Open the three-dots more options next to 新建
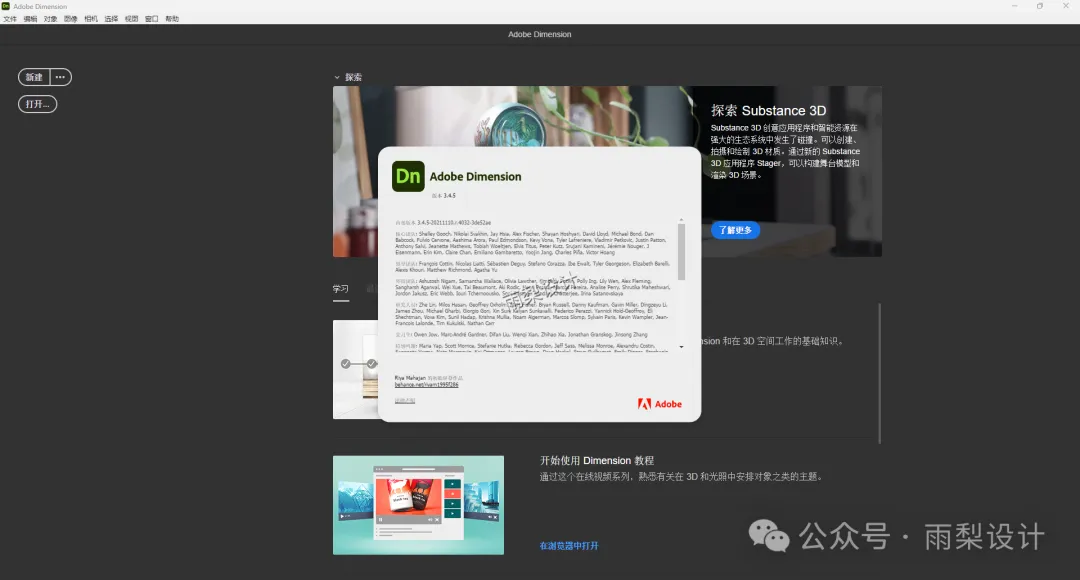Image resolution: width=1080 pixels, height=580 pixels. (61, 77)
